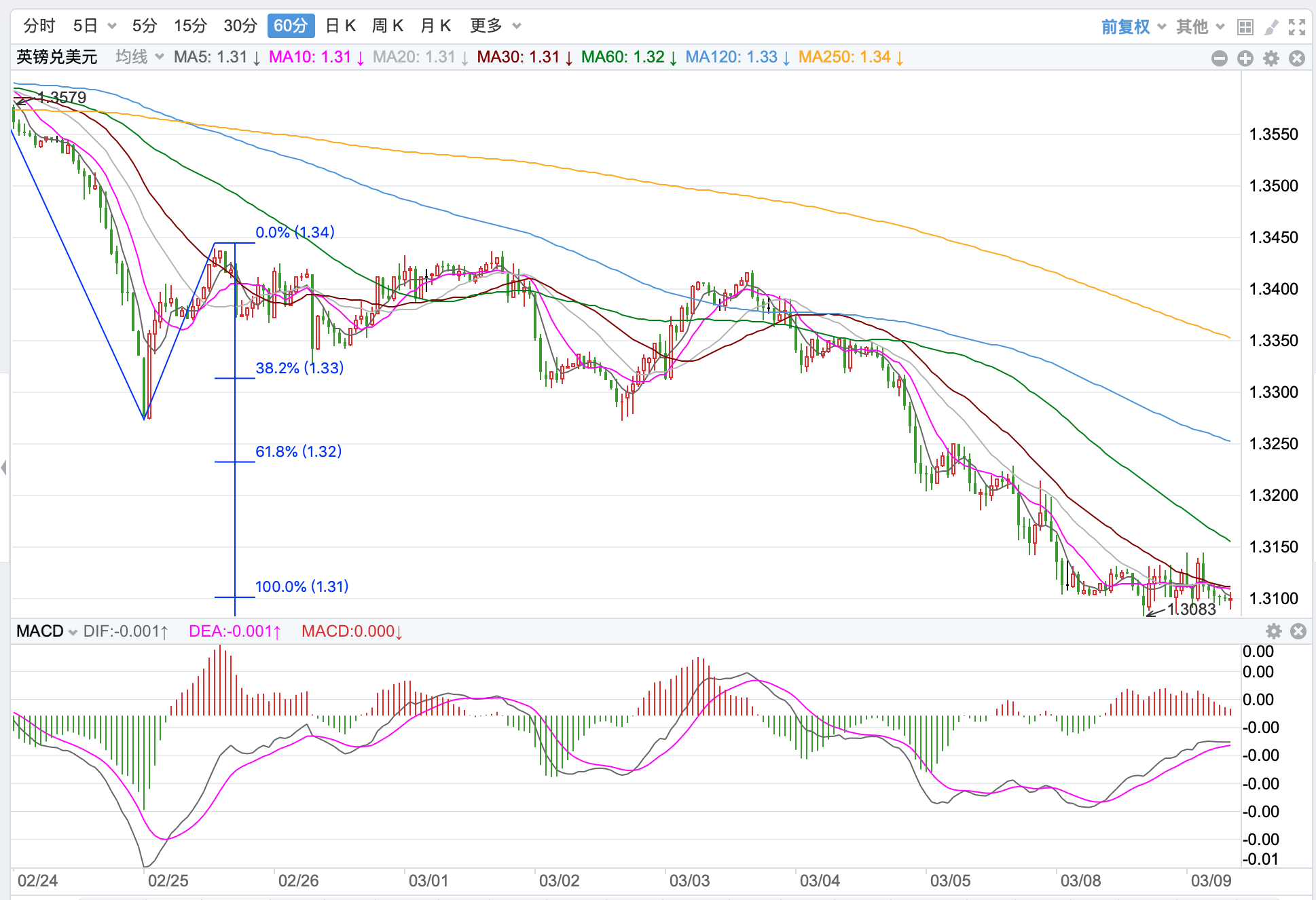Remove the moving-average indicator row
This screenshot has height=900, width=1316.
tap(1296, 58)
